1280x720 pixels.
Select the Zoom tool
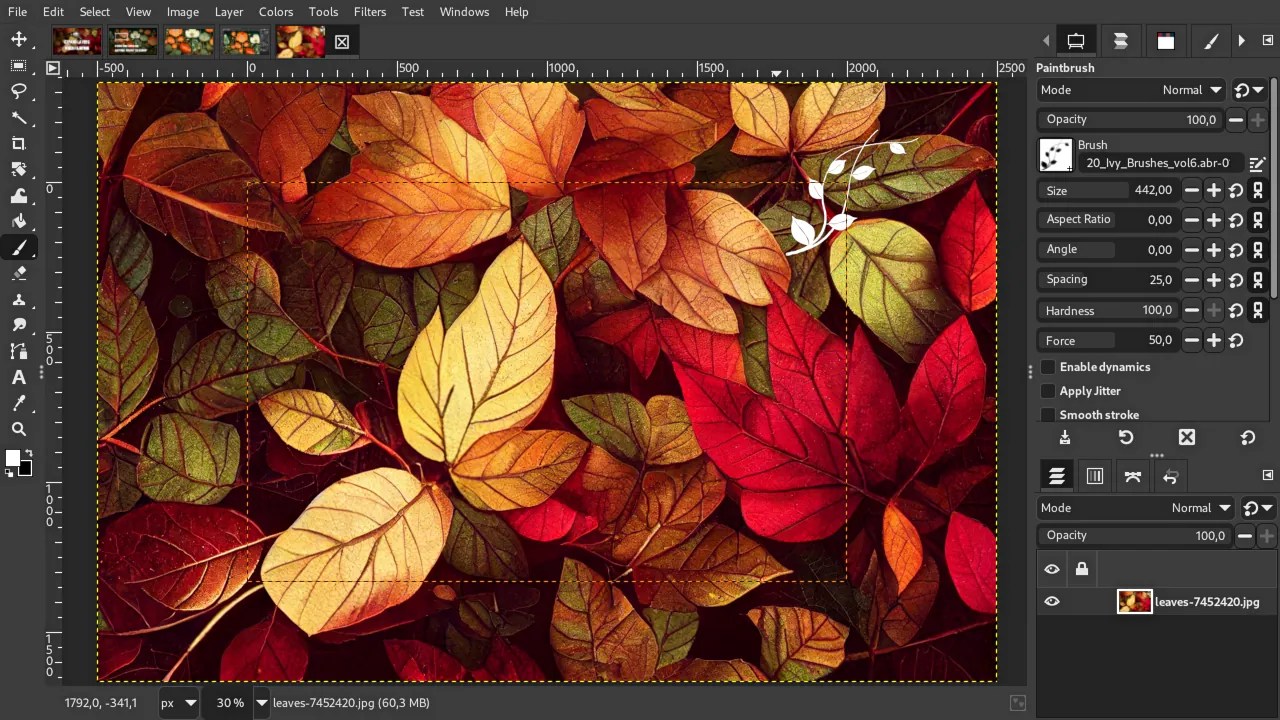click(x=20, y=428)
